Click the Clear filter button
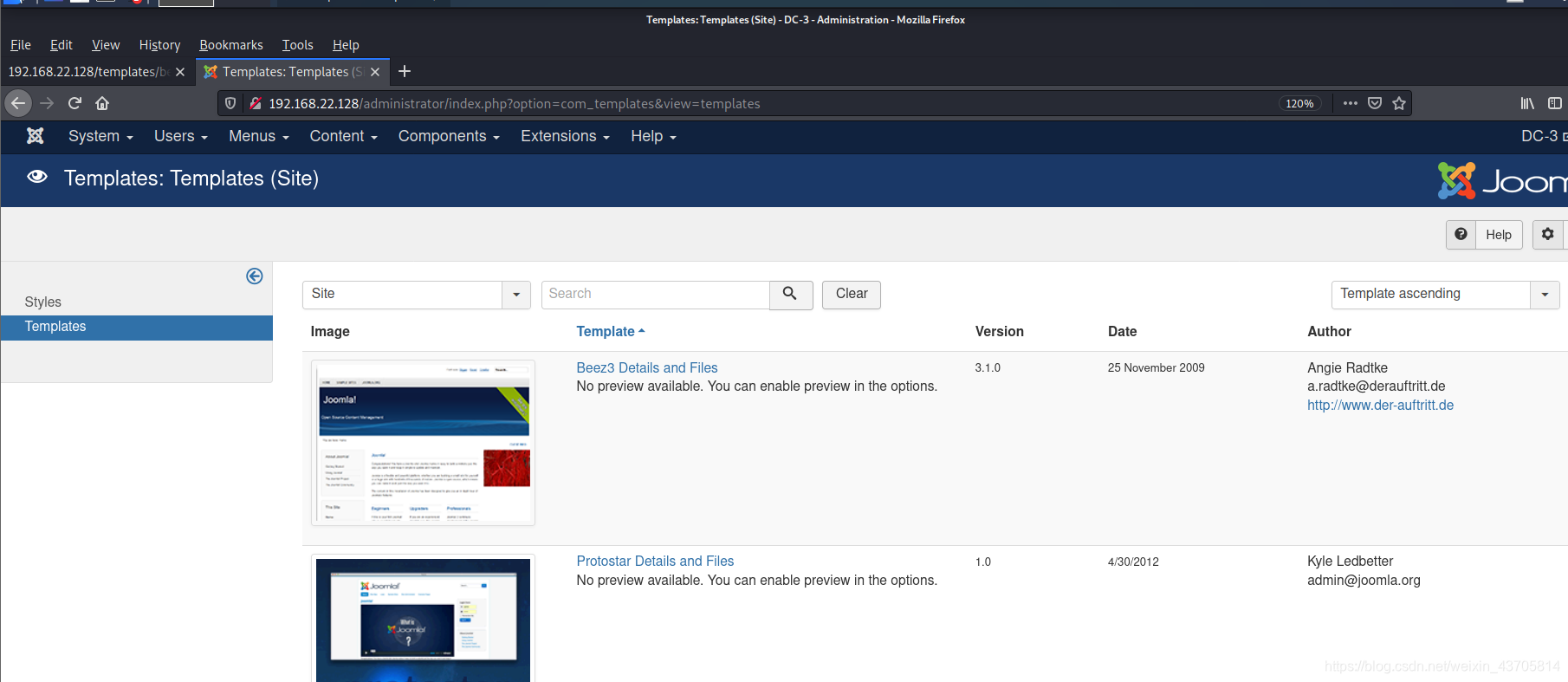This screenshot has width=1568, height=682. click(x=852, y=295)
